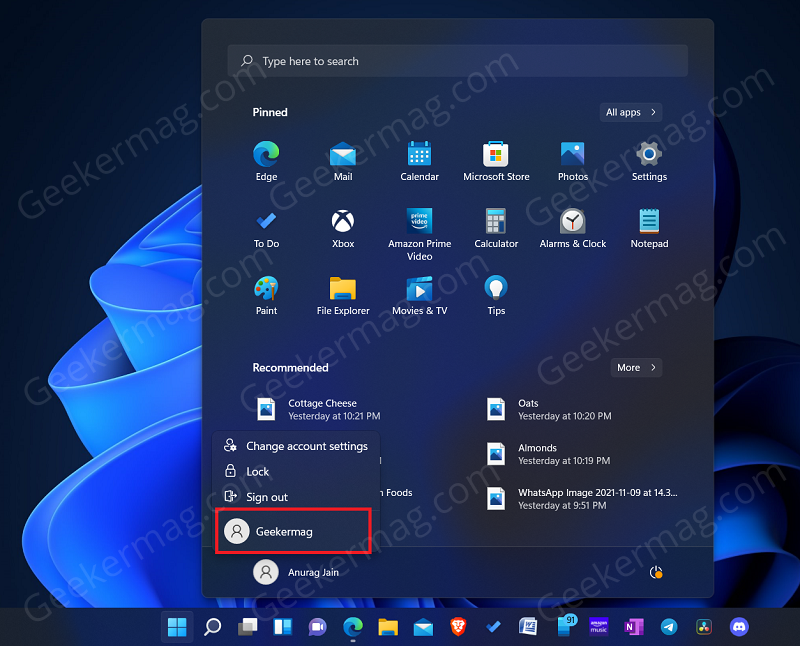Open the Paint pinned app
Viewport: 800px width, 646px height.
coord(266,295)
